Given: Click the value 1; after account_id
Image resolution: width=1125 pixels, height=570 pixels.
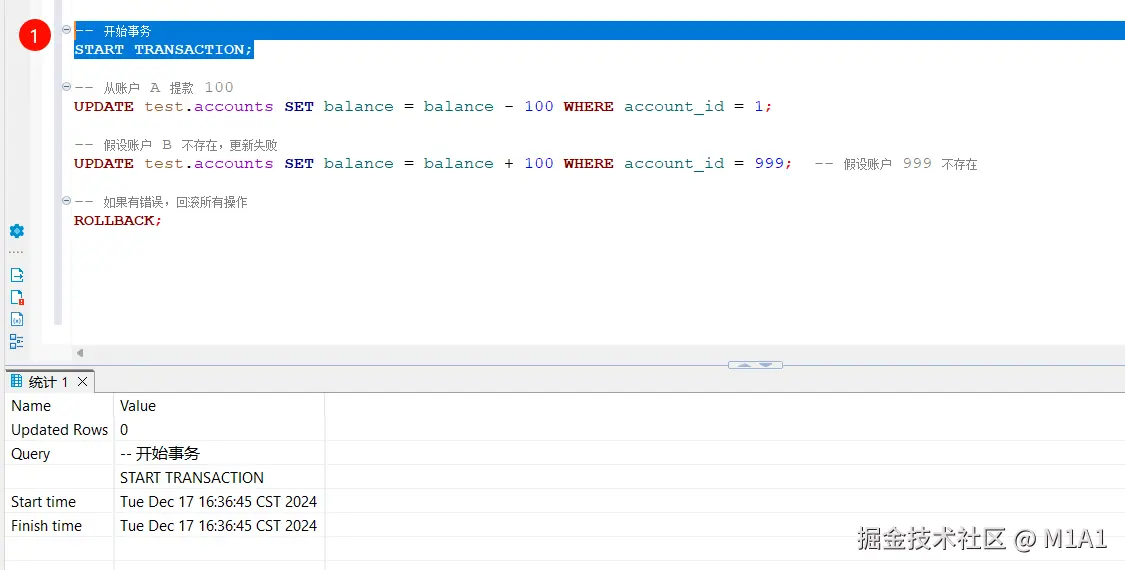Looking at the screenshot, I should point(763,106).
